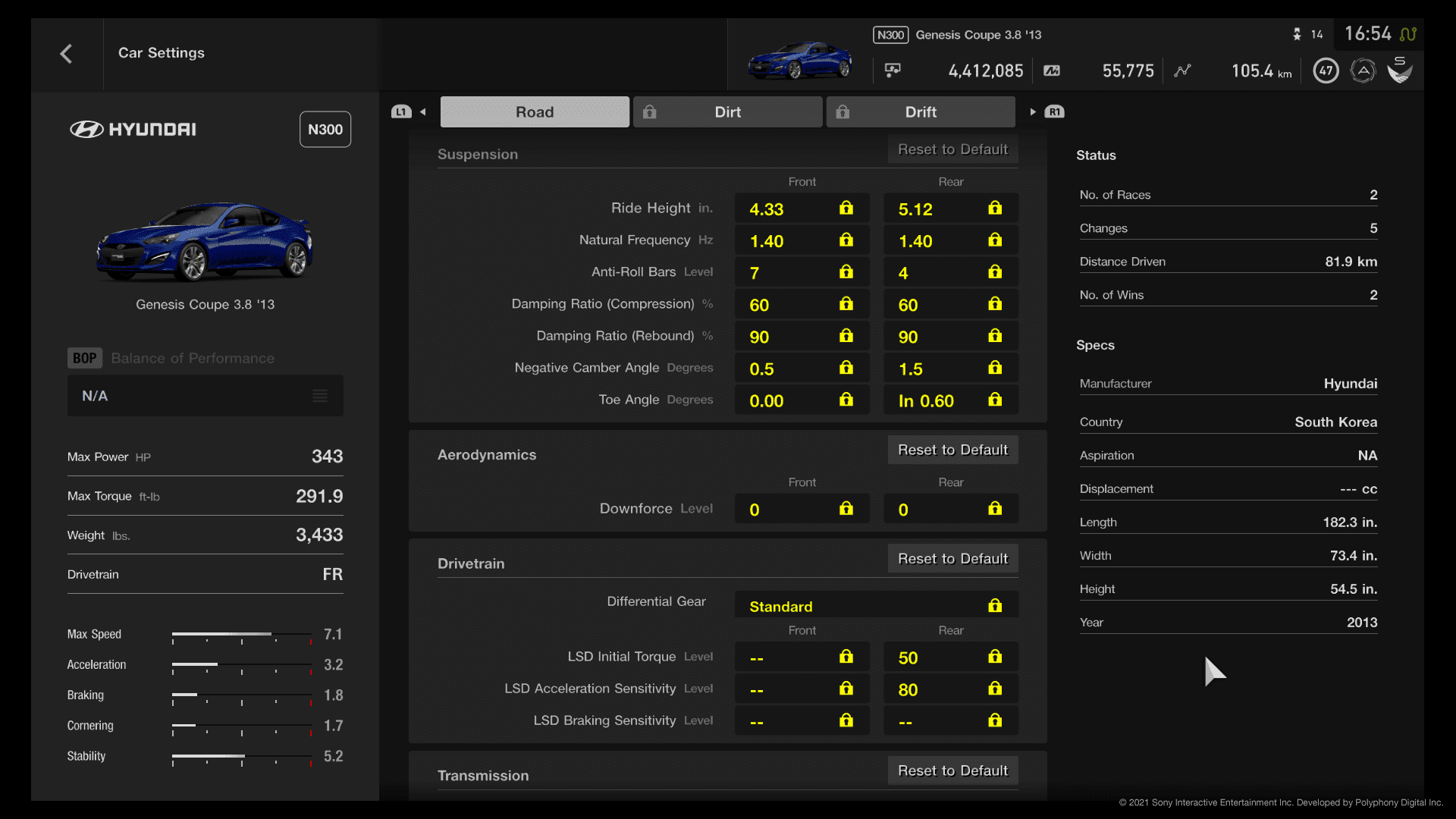Expand the Dirt tab settings
Image resolution: width=1456 pixels, height=819 pixels.
727,112
